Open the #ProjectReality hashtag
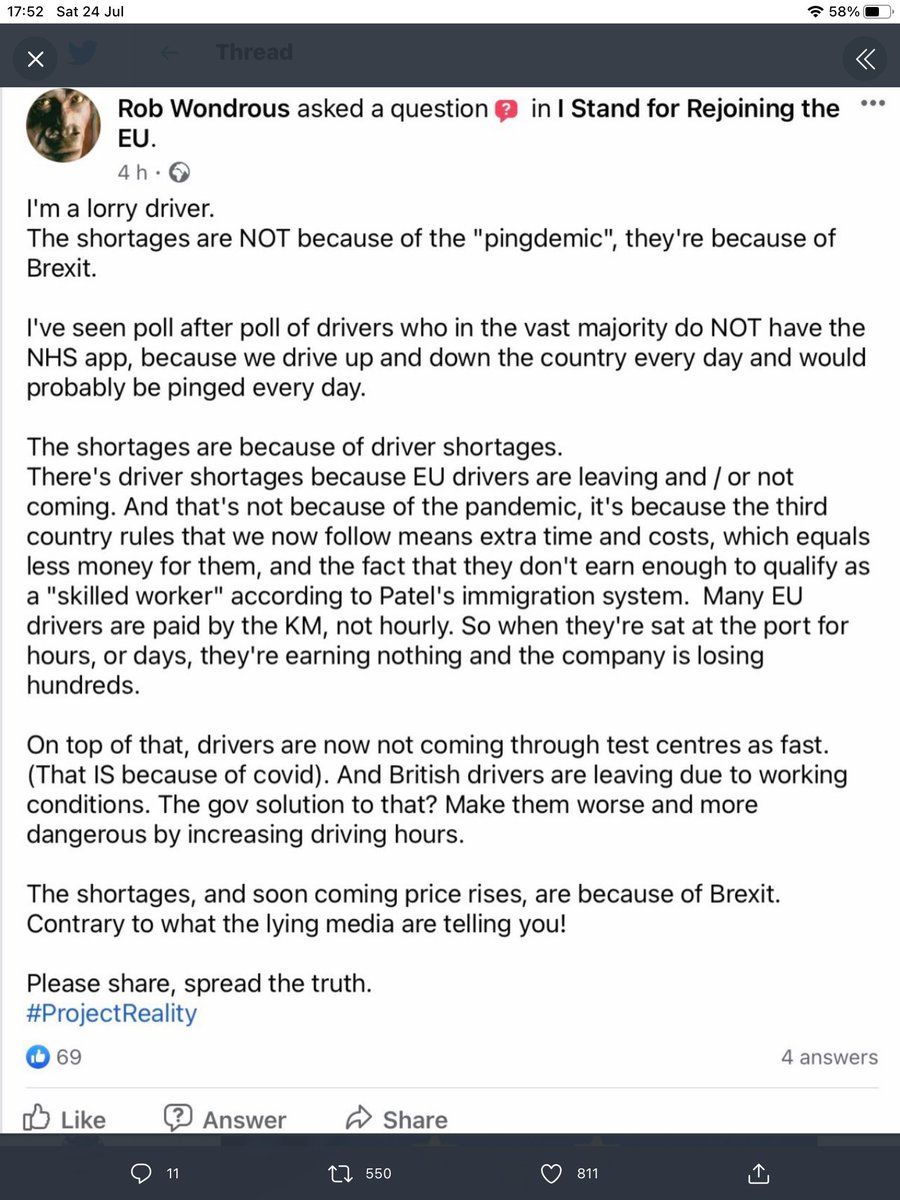This screenshot has width=900, height=1200. pyautogui.click(x=112, y=1013)
